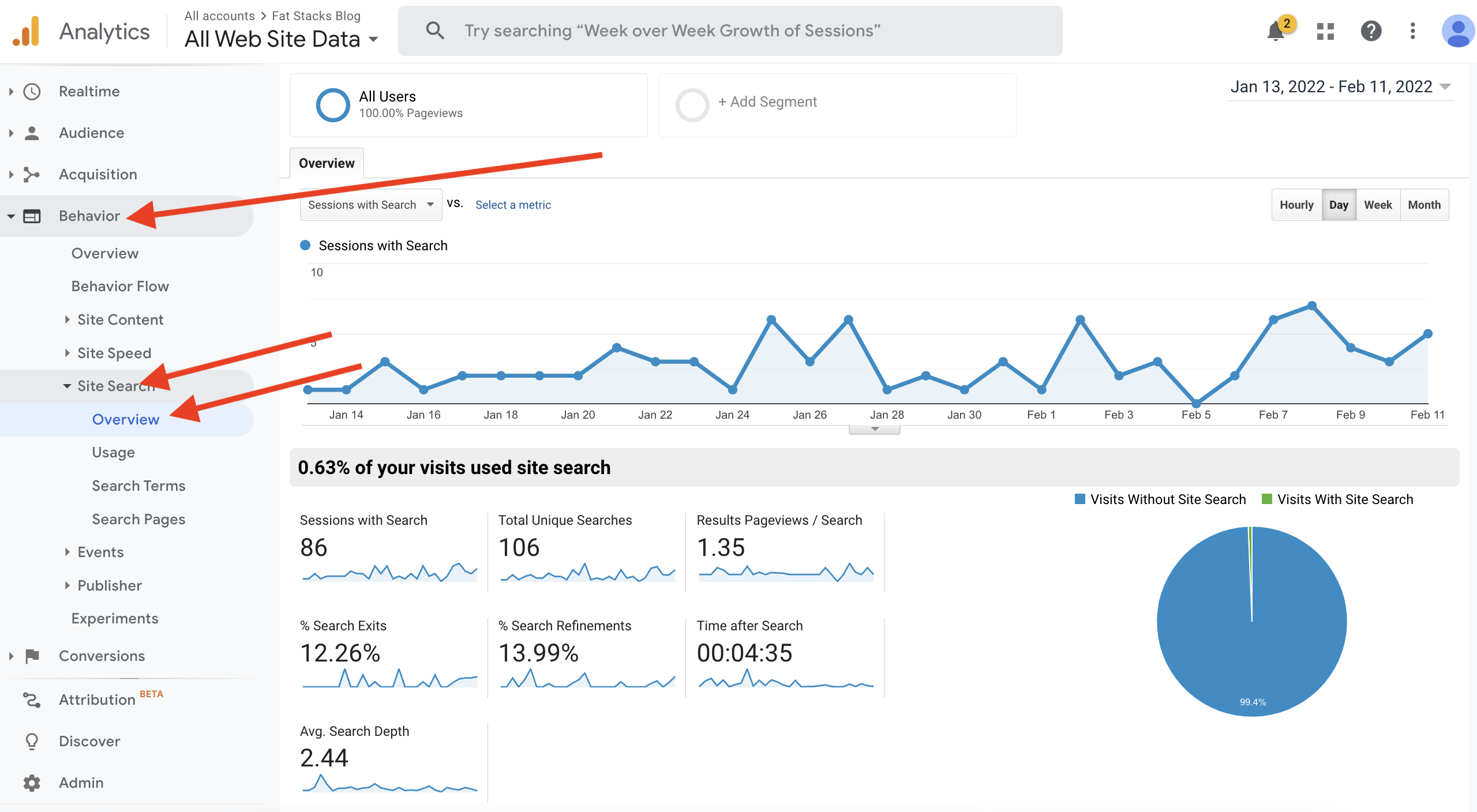Click the Attribution path icon
This screenshot has width=1477, height=812.
[x=32, y=700]
